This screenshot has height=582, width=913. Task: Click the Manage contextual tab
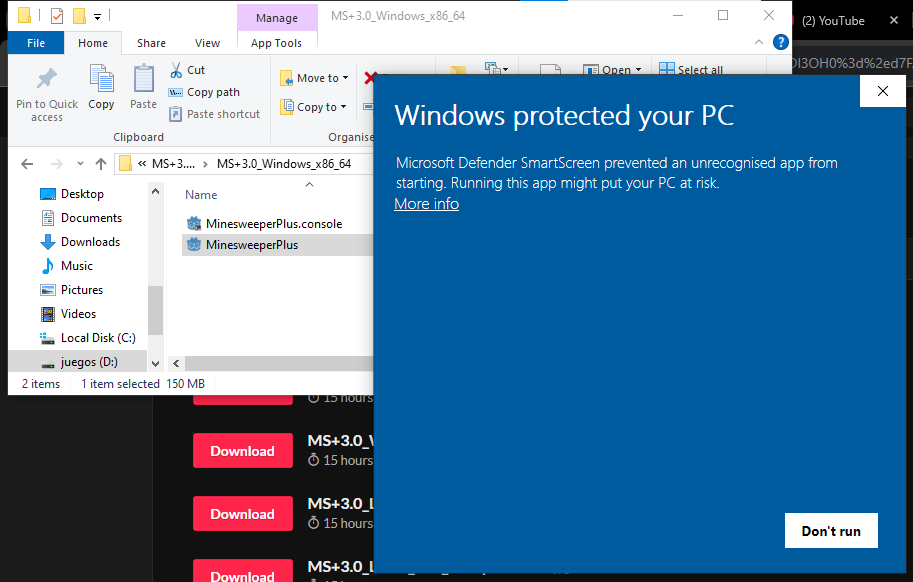(x=277, y=18)
